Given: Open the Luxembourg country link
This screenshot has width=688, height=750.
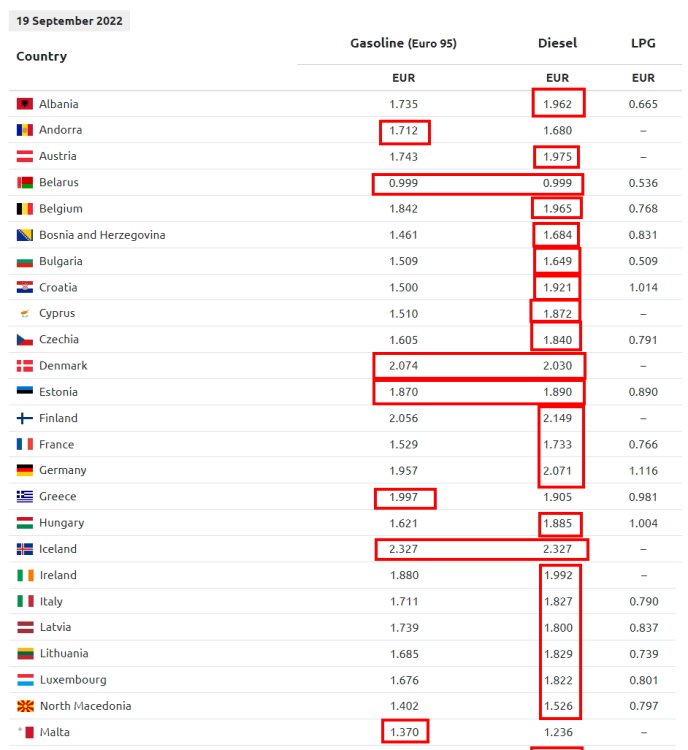Looking at the screenshot, I should pos(71,680).
